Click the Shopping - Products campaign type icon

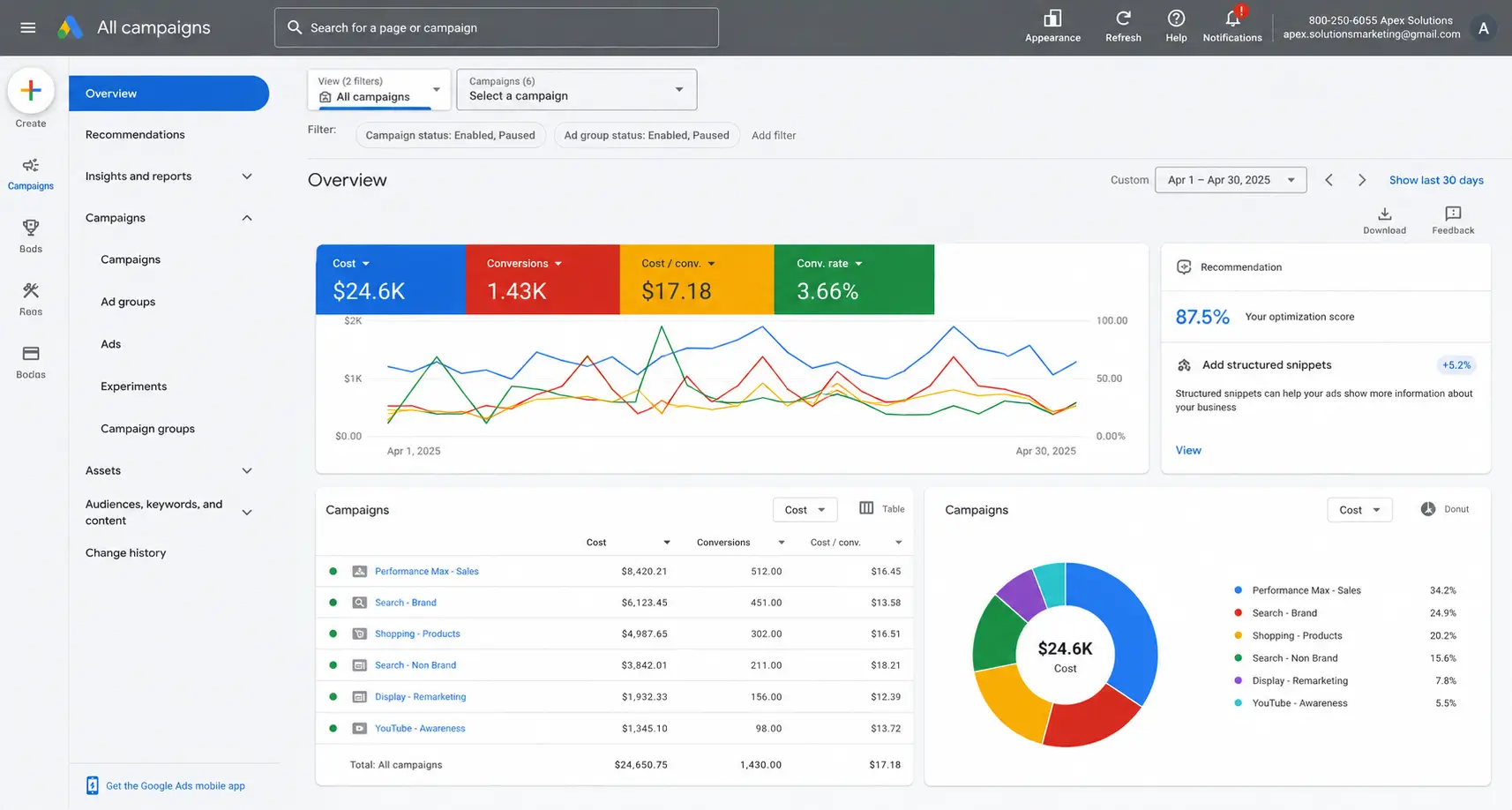pyautogui.click(x=359, y=634)
